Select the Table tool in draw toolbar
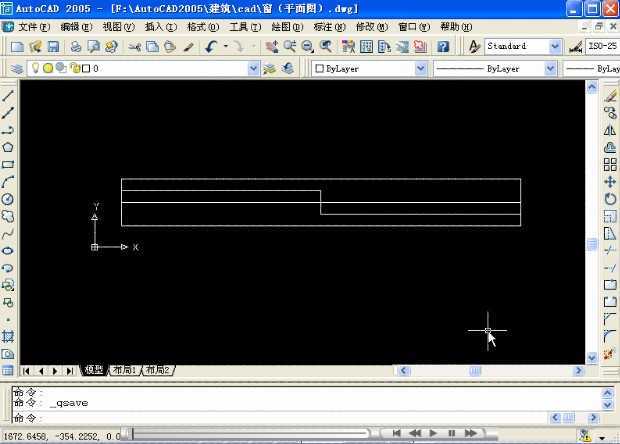Image resolution: width=620 pixels, height=444 pixels. [x=8, y=370]
